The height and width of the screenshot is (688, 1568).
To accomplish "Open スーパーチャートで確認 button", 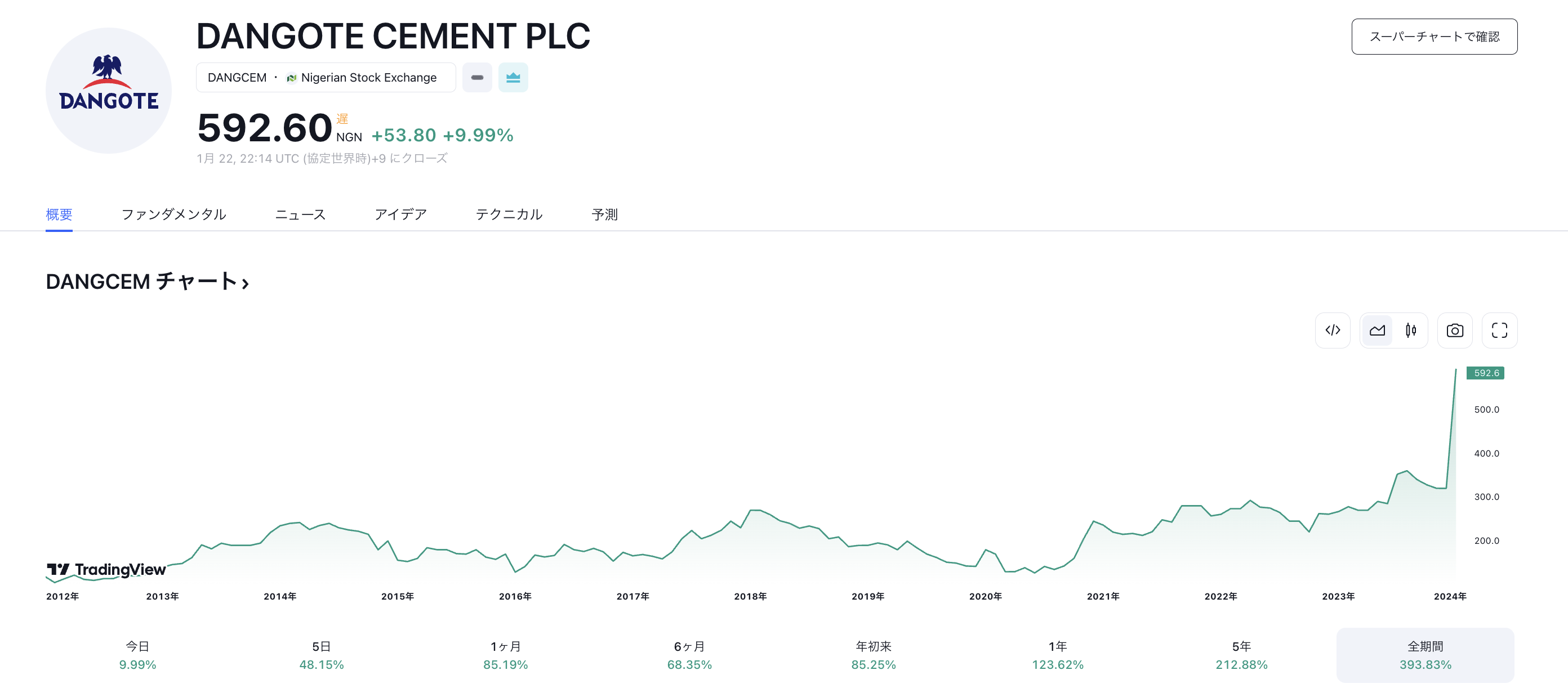I will pos(1434,37).
